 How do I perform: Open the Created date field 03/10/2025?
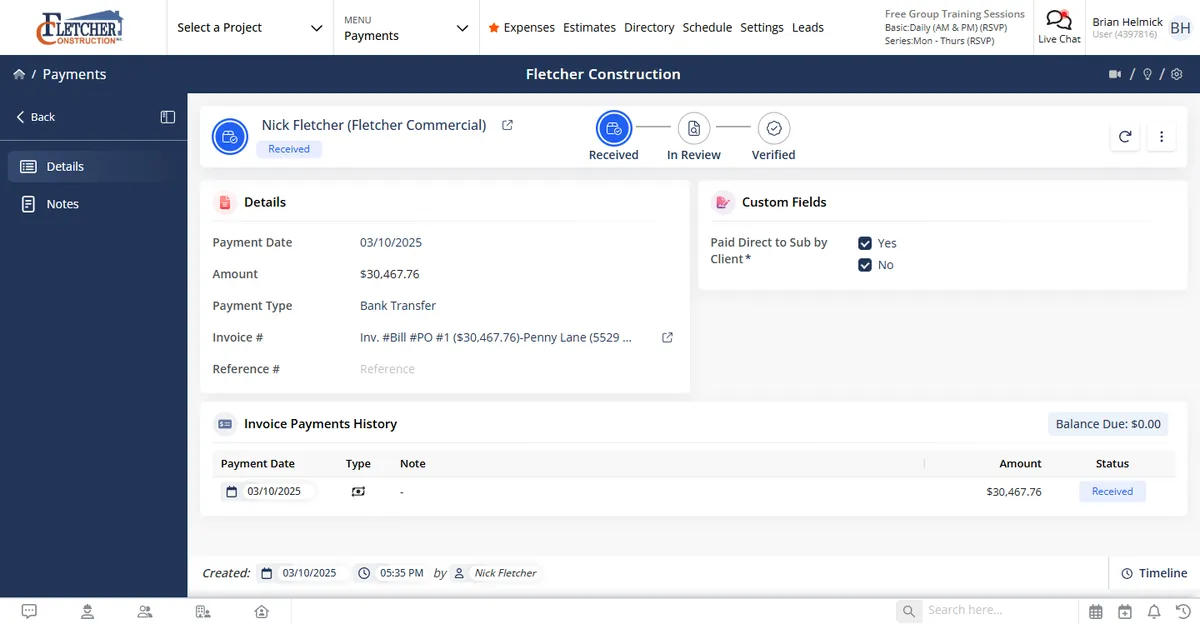(x=303, y=573)
